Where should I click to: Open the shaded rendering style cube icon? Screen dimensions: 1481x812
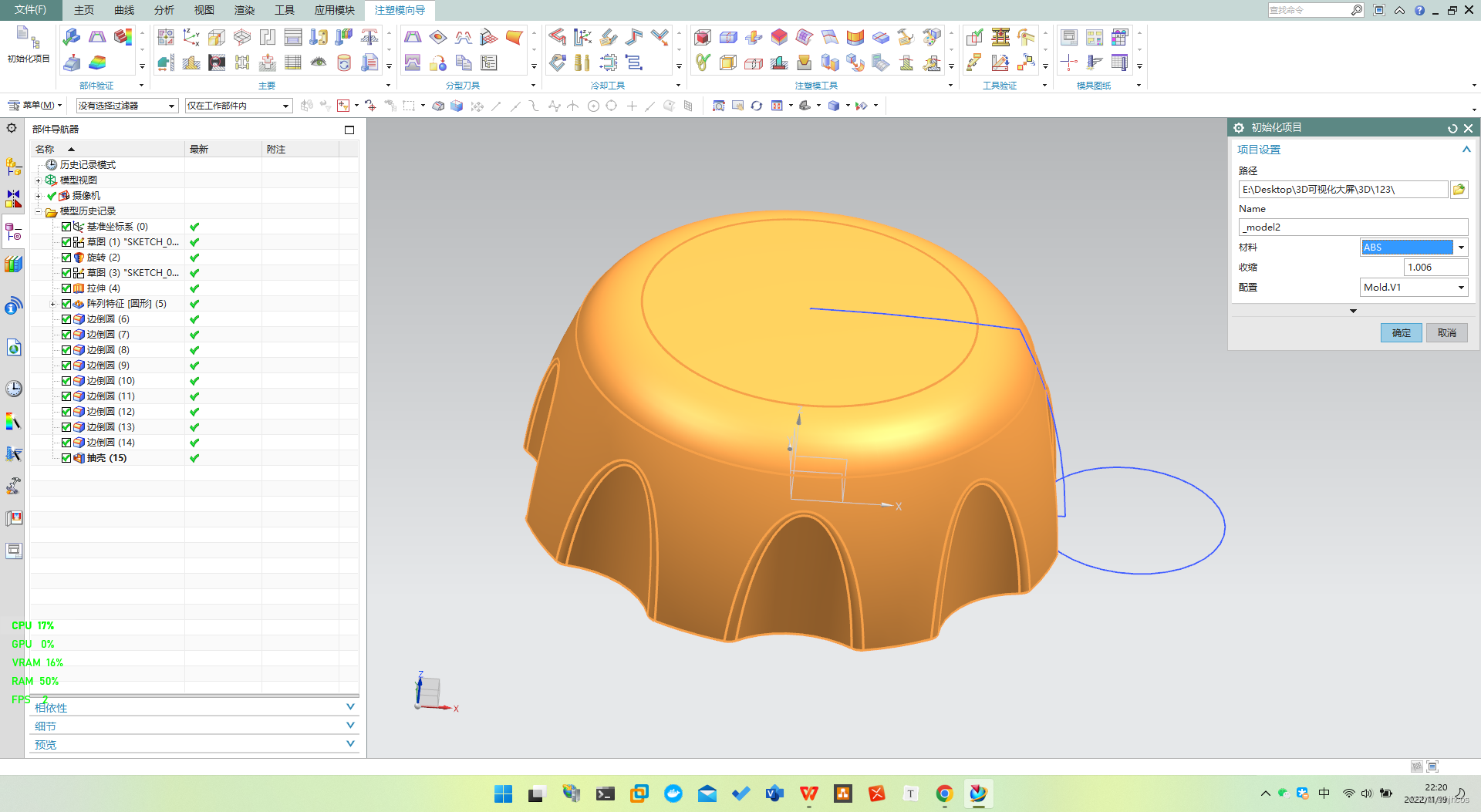834,106
